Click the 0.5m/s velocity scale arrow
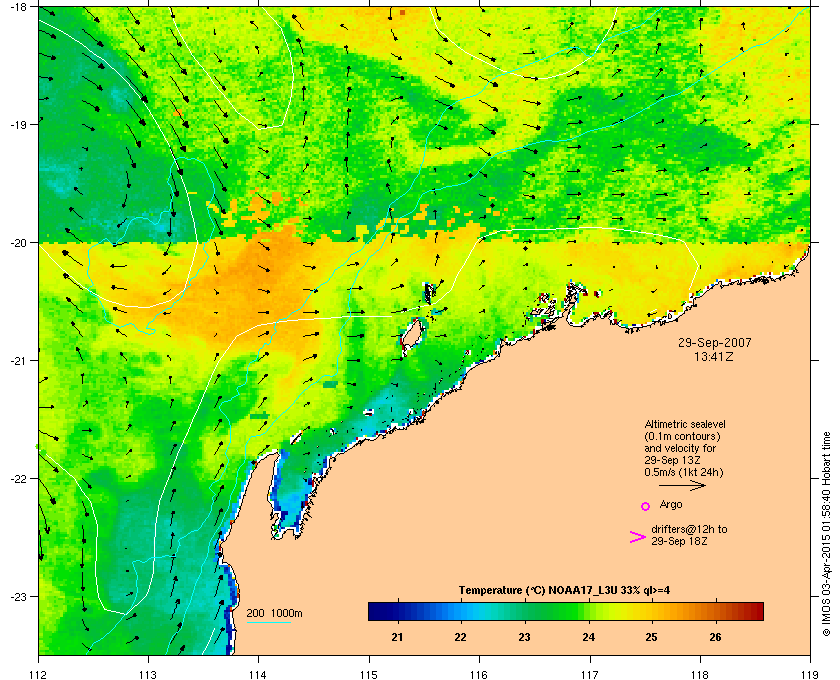The image size is (840, 680). [682, 485]
